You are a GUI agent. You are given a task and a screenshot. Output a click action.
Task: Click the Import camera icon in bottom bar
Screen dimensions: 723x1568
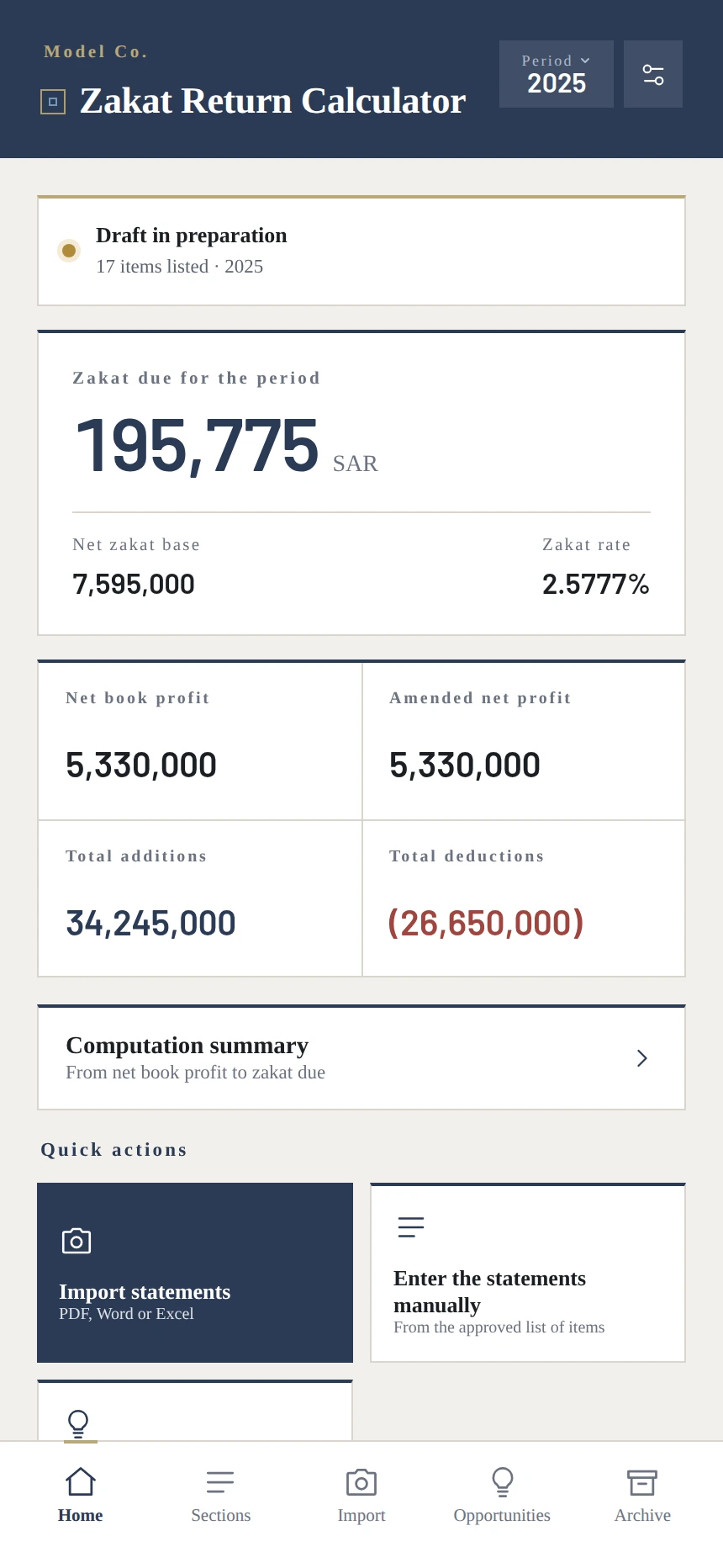point(361,1482)
